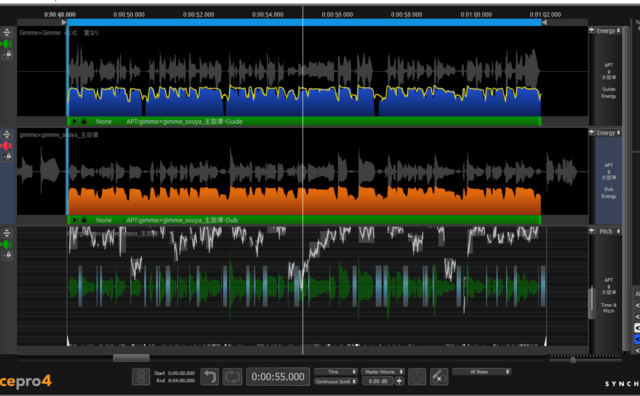Play the APT Guide region
Screen dimensions: 640x396
pos(74,121)
